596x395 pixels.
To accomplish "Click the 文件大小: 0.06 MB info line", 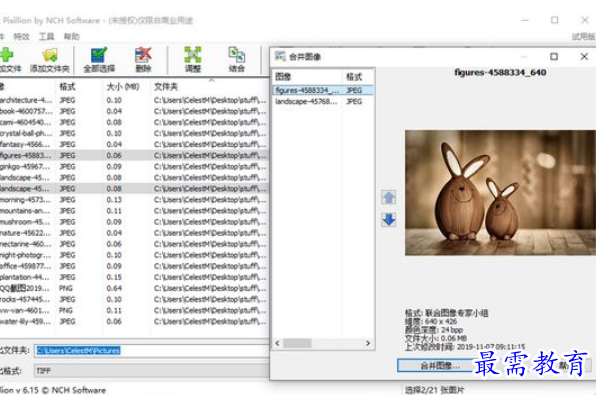I will point(436,338).
